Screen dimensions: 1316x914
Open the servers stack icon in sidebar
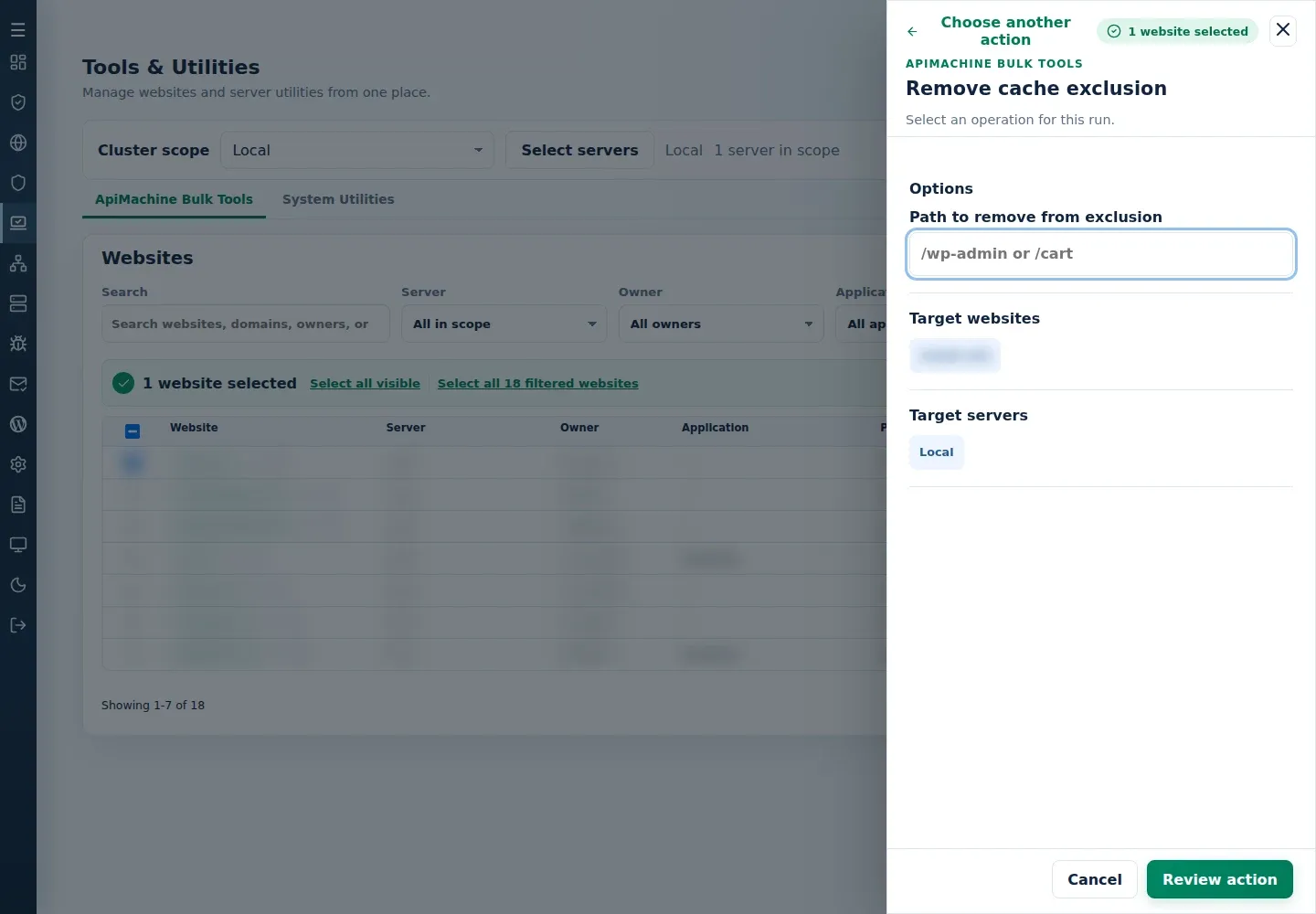(x=18, y=303)
